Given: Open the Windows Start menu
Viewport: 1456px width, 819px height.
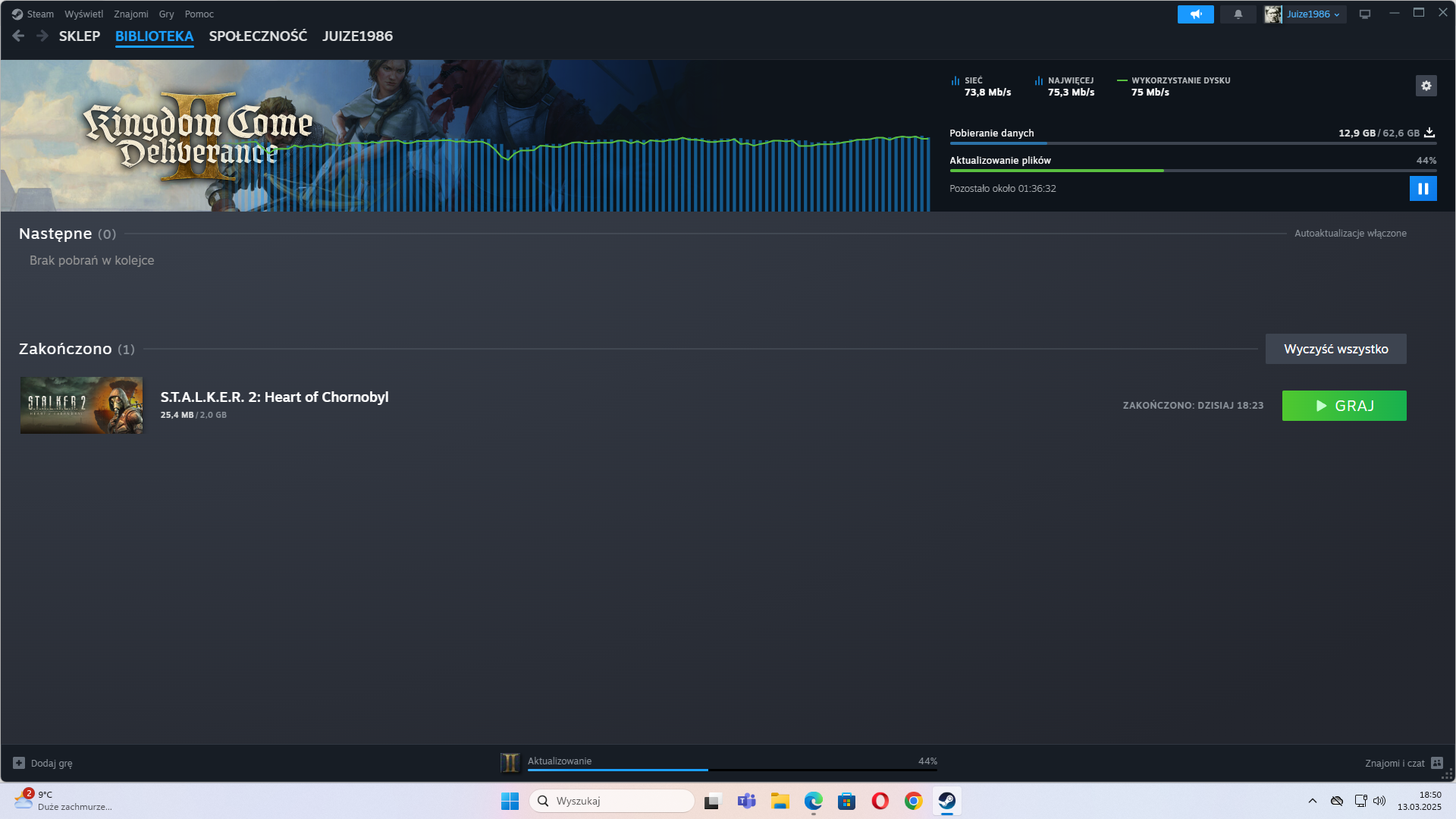Looking at the screenshot, I should pyautogui.click(x=510, y=801).
